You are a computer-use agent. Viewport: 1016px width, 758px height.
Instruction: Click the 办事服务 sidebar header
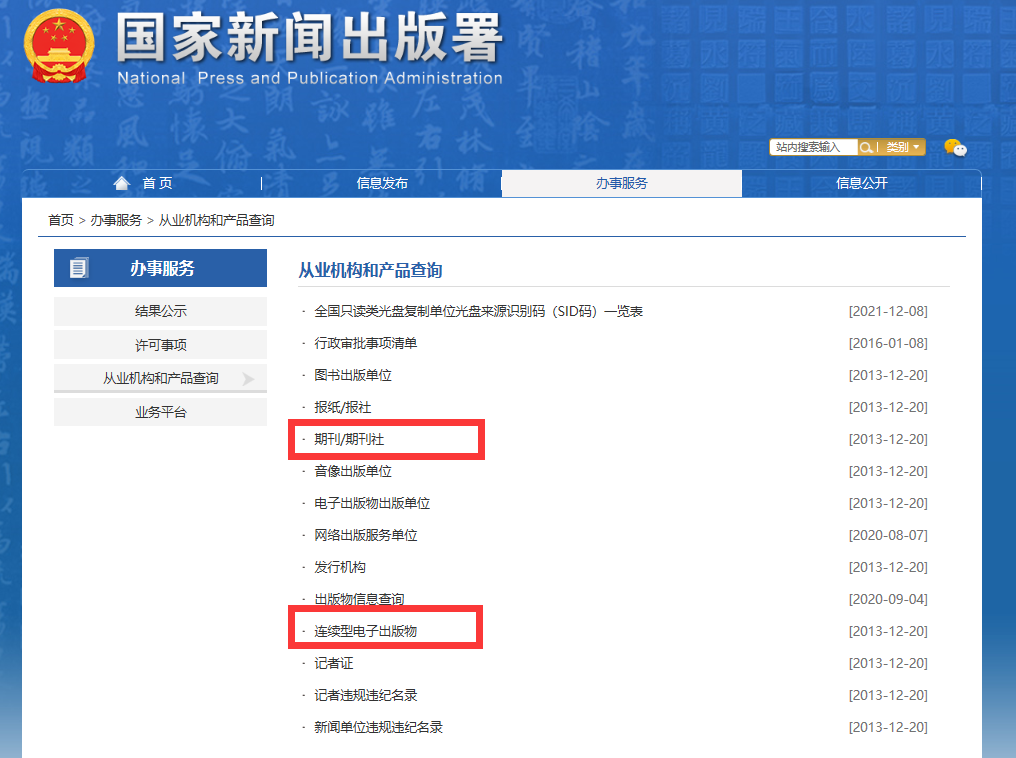pyautogui.click(x=161, y=268)
